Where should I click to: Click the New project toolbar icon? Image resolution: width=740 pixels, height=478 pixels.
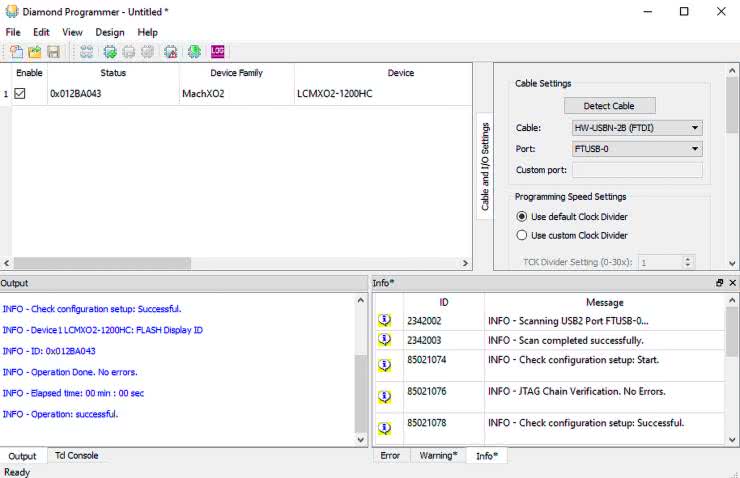[x=16, y=52]
